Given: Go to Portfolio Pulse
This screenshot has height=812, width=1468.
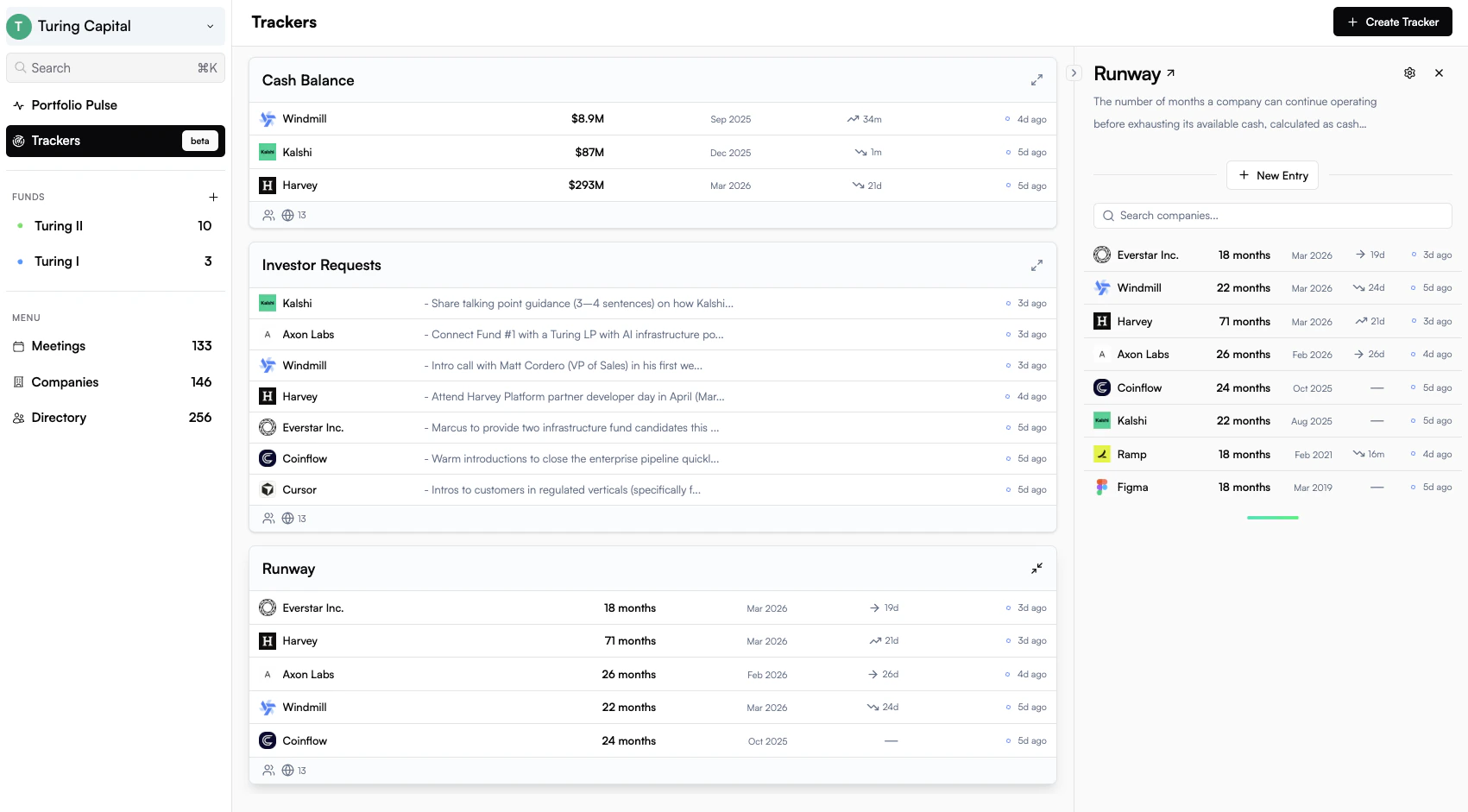Looking at the screenshot, I should click(116, 105).
